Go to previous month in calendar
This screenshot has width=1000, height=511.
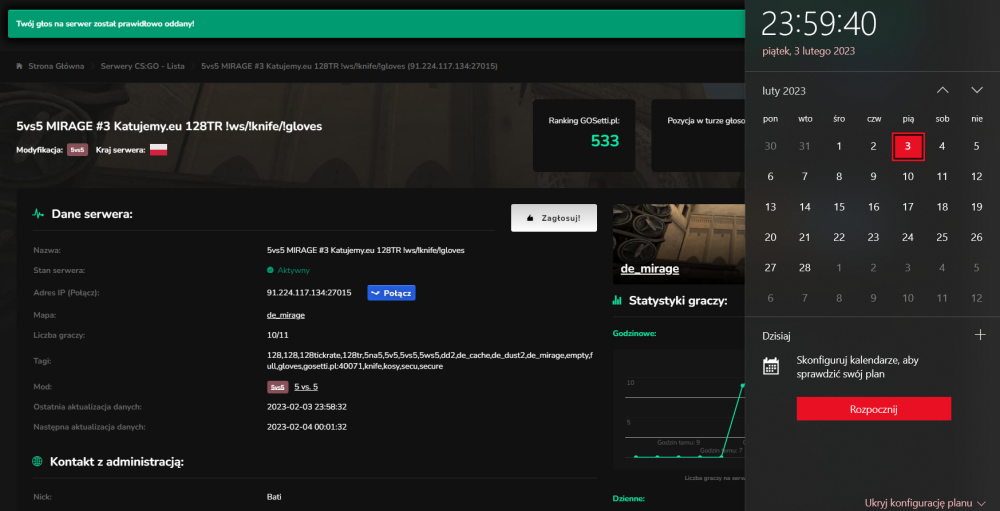[x=943, y=90]
